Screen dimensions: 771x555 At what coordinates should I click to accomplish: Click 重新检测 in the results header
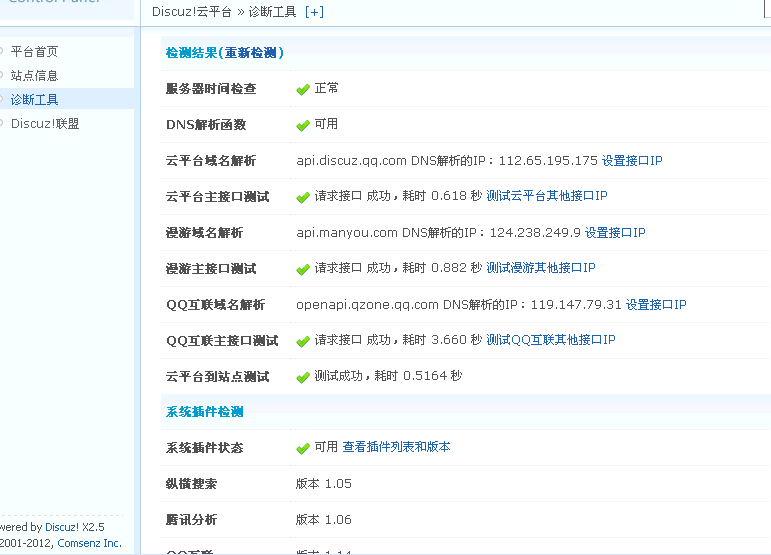250,53
